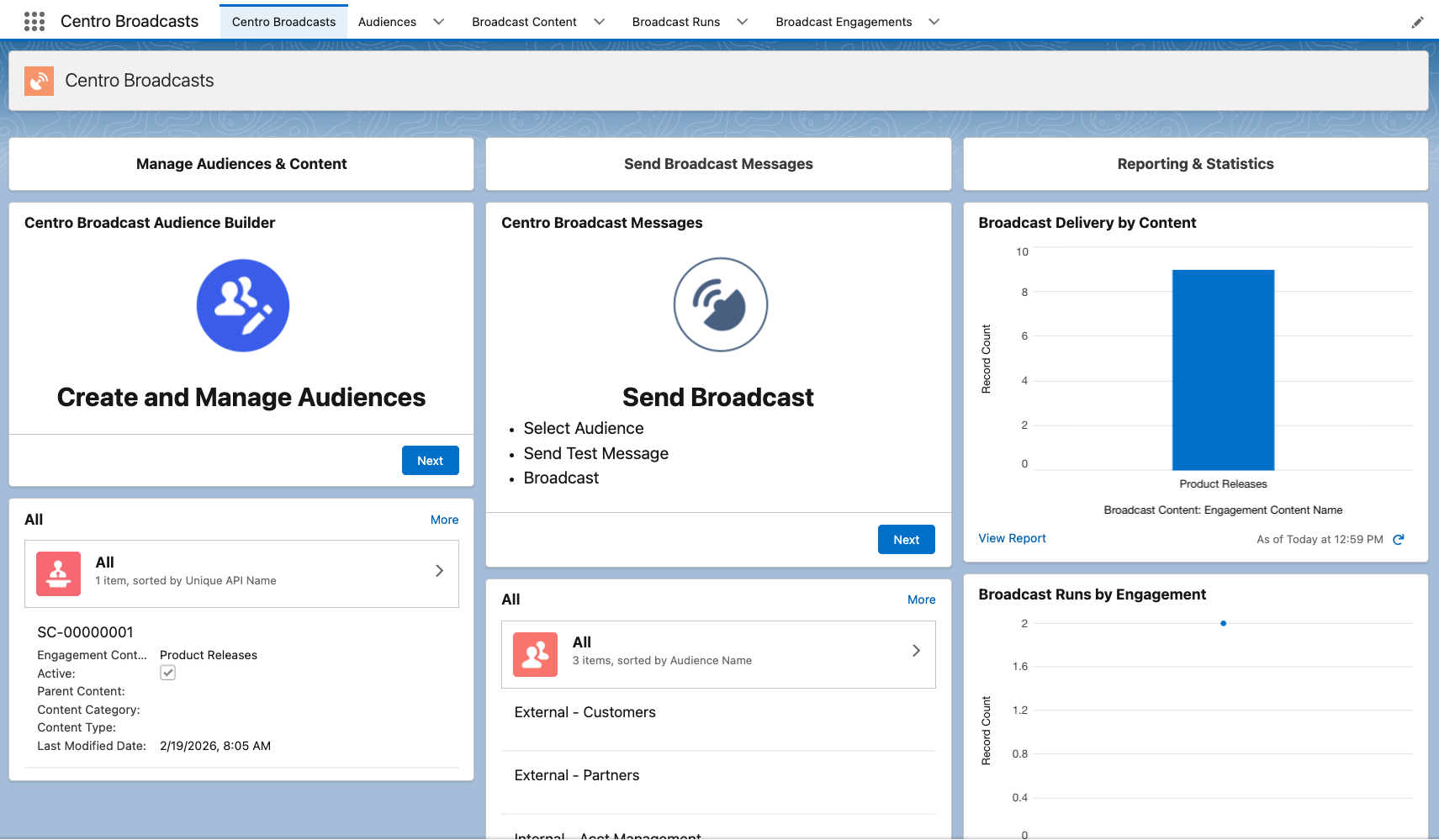This screenshot has height=840, width=1439.
Task: Click the "2/19/2026, 8:05 AM" modified date
Action: (215, 746)
